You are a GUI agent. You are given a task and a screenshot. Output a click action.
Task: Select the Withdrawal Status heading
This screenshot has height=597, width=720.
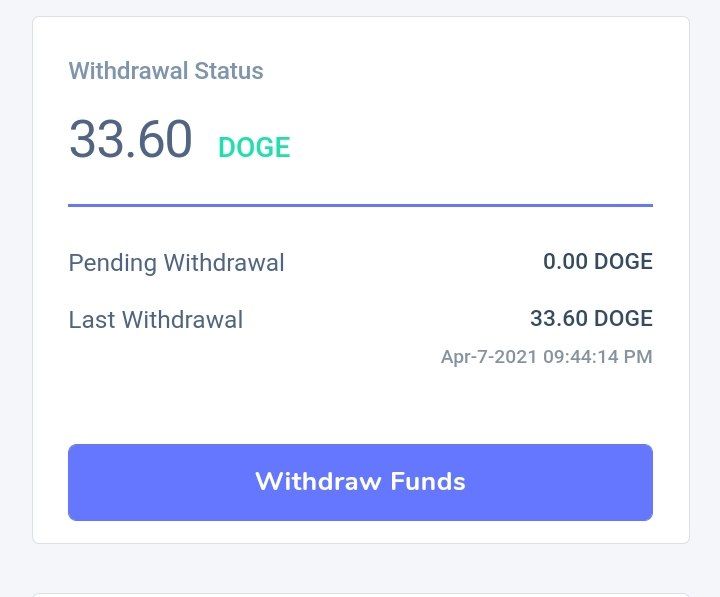pyautogui.click(x=166, y=72)
